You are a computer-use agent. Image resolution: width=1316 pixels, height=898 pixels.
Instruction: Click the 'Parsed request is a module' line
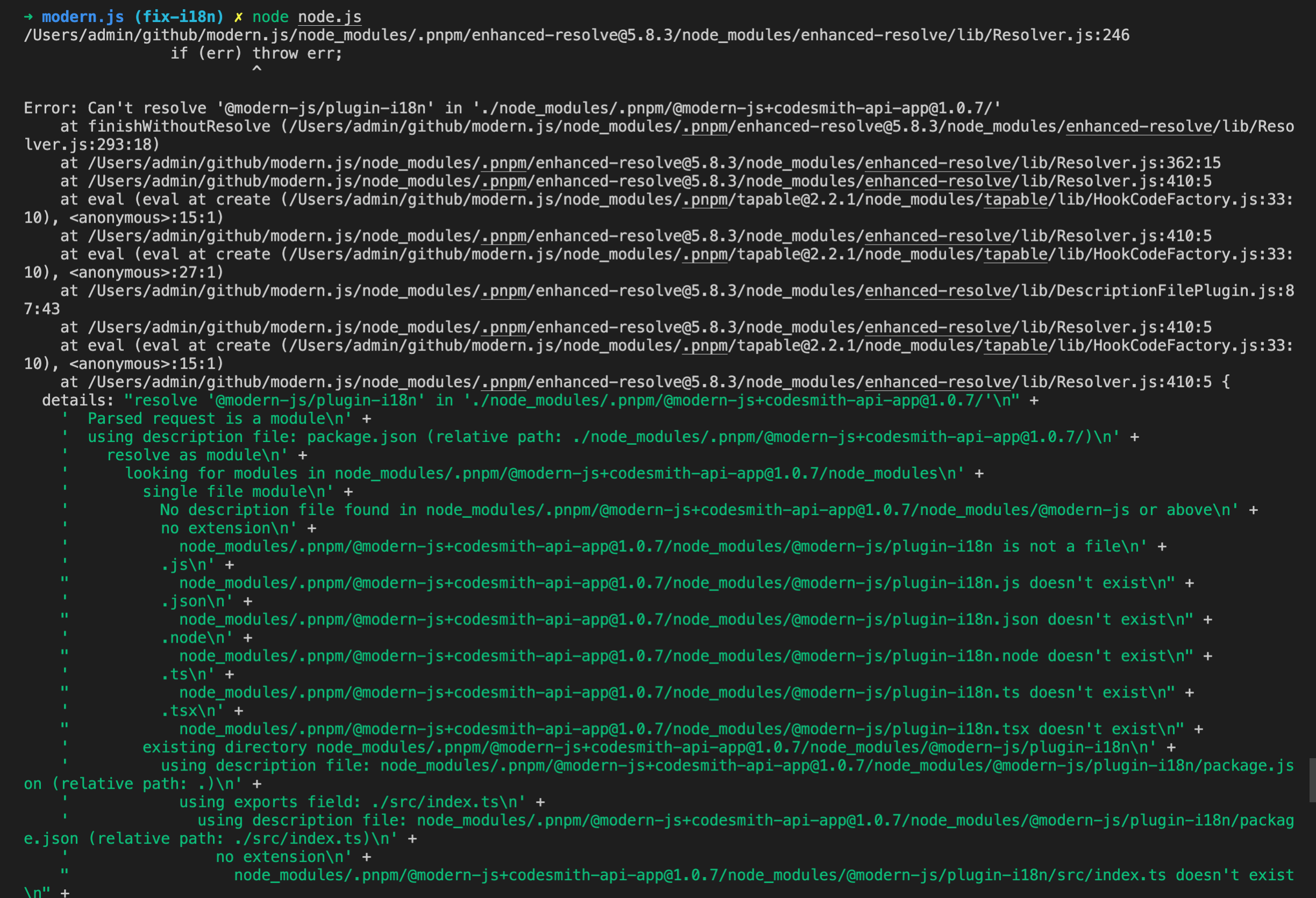(x=220, y=419)
